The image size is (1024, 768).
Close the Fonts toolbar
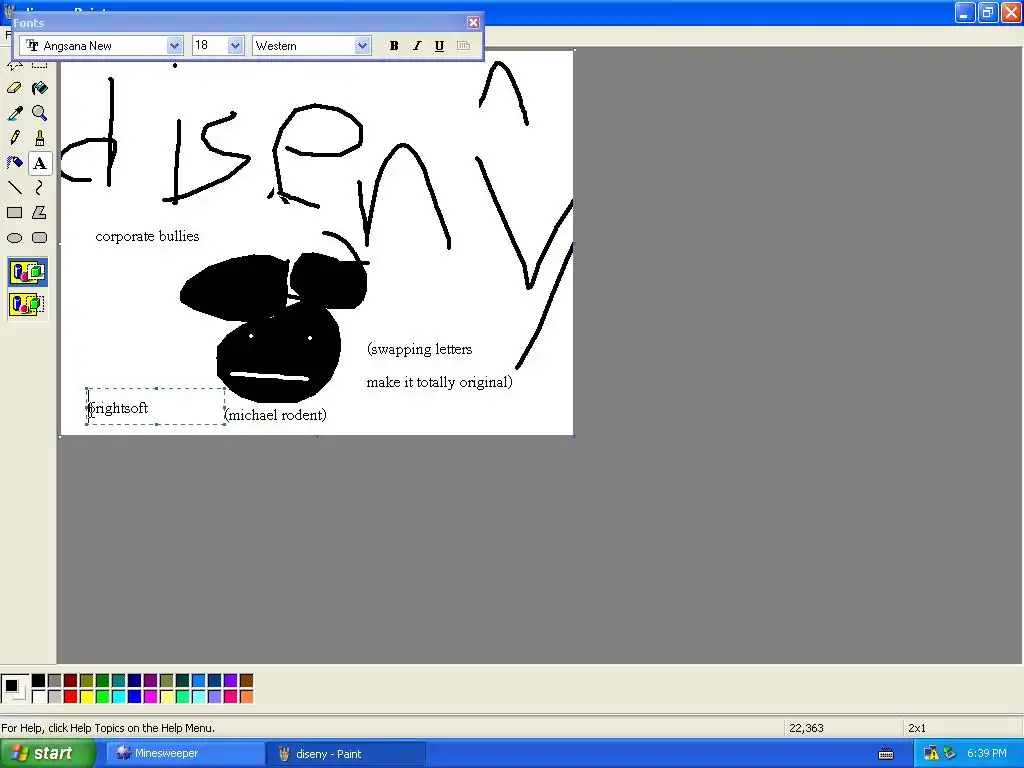click(x=473, y=23)
